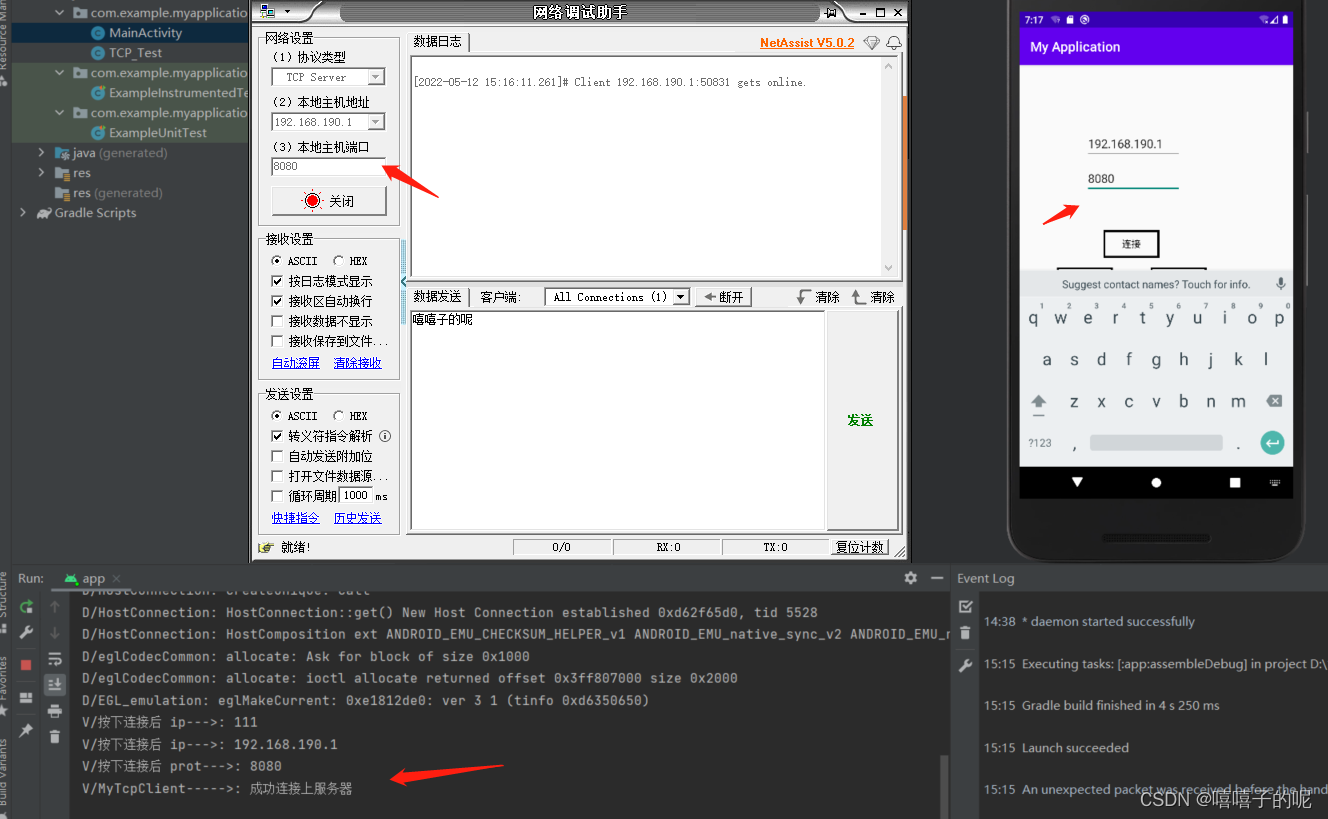Viewport: 1328px width, 819px height.
Task: Click the wrench icon in Run panel
Action: [26, 633]
